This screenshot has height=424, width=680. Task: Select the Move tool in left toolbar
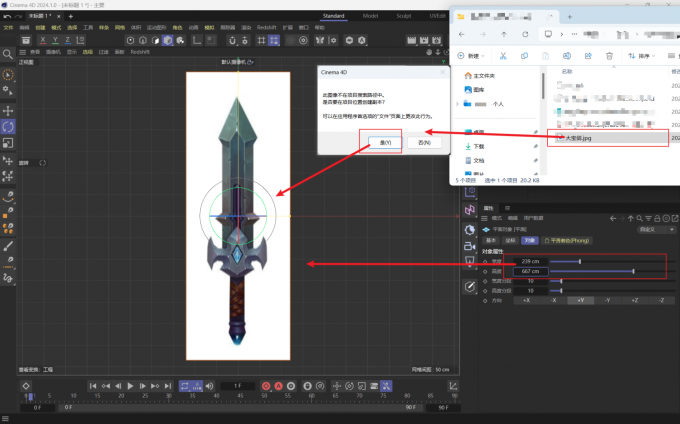tap(8, 111)
